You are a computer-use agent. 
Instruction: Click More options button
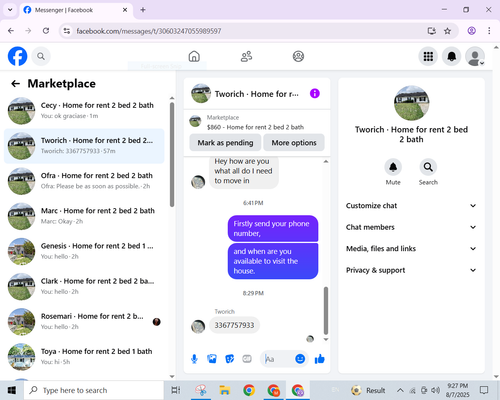(294, 143)
